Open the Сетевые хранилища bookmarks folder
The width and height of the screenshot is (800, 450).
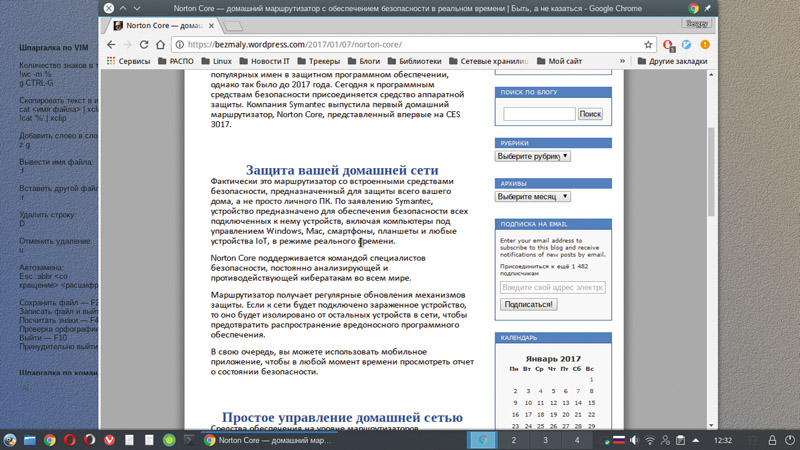click(x=489, y=61)
